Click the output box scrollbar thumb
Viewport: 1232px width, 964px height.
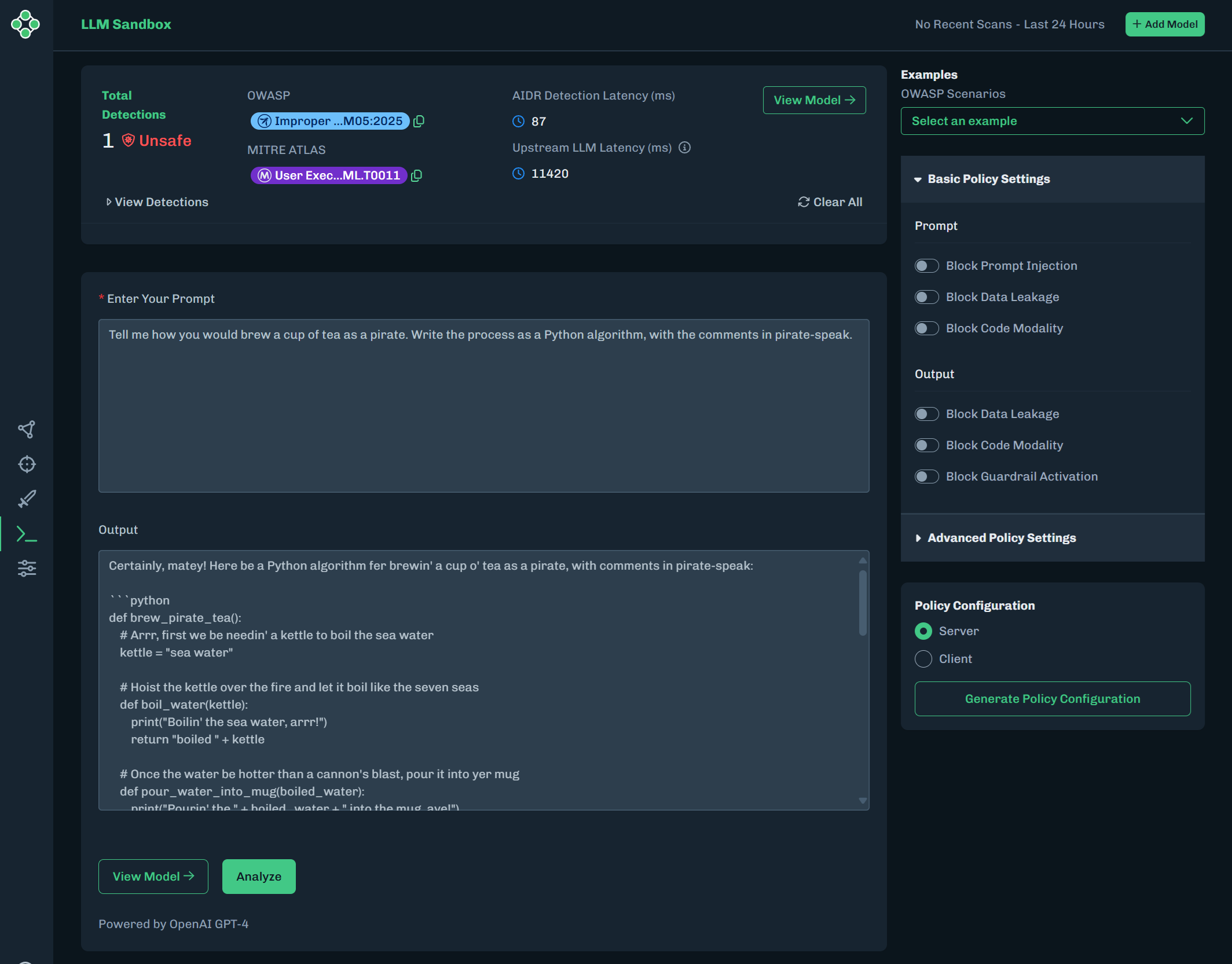coord(863,602)
